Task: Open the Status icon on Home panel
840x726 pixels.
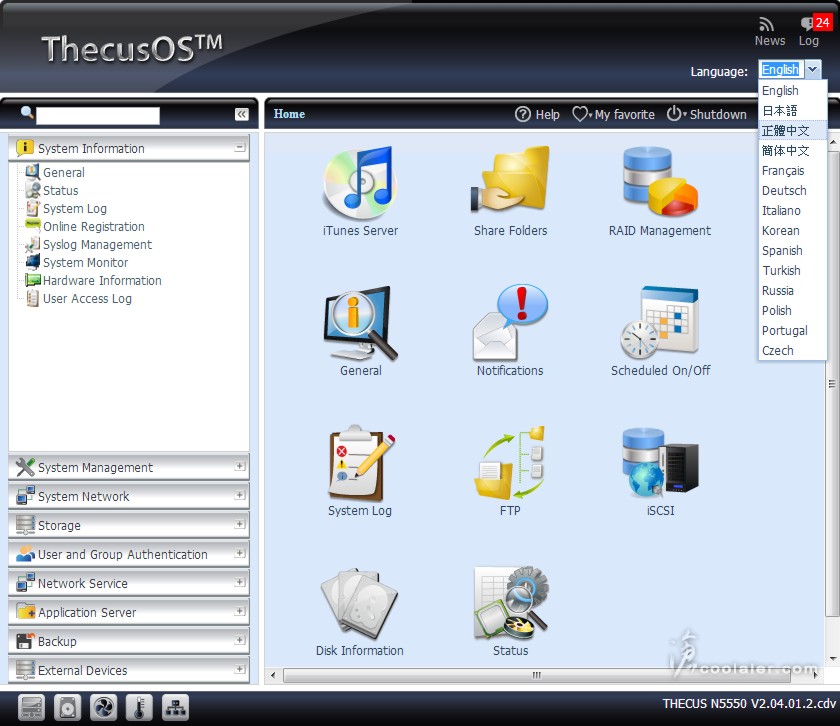Action: coord(511,603)
